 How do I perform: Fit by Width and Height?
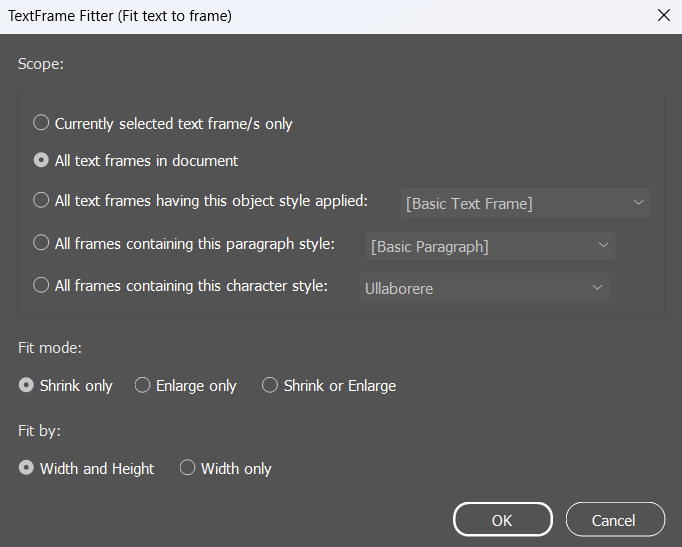26,468
